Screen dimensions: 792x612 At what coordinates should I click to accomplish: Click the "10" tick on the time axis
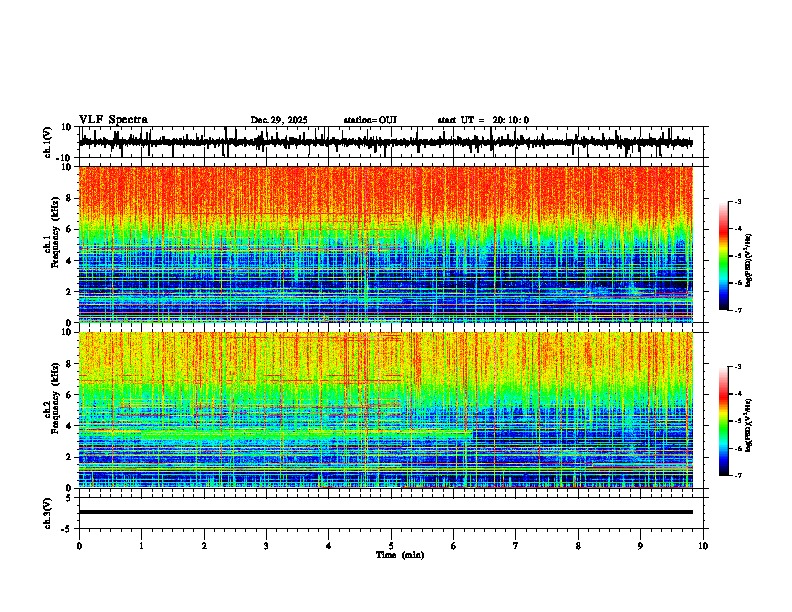tap(703, 546)
